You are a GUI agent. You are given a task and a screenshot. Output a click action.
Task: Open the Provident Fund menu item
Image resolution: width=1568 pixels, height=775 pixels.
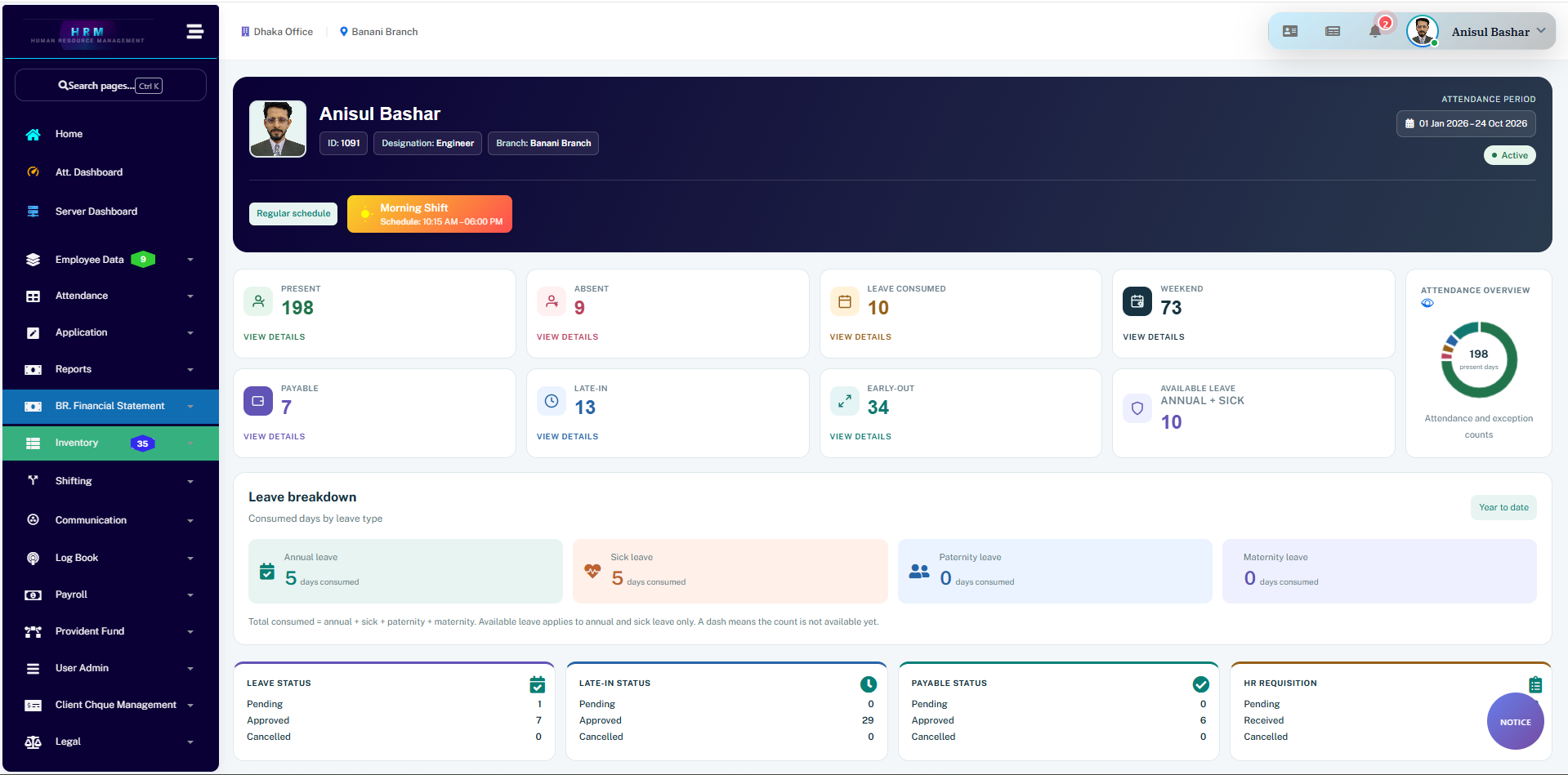110,631
